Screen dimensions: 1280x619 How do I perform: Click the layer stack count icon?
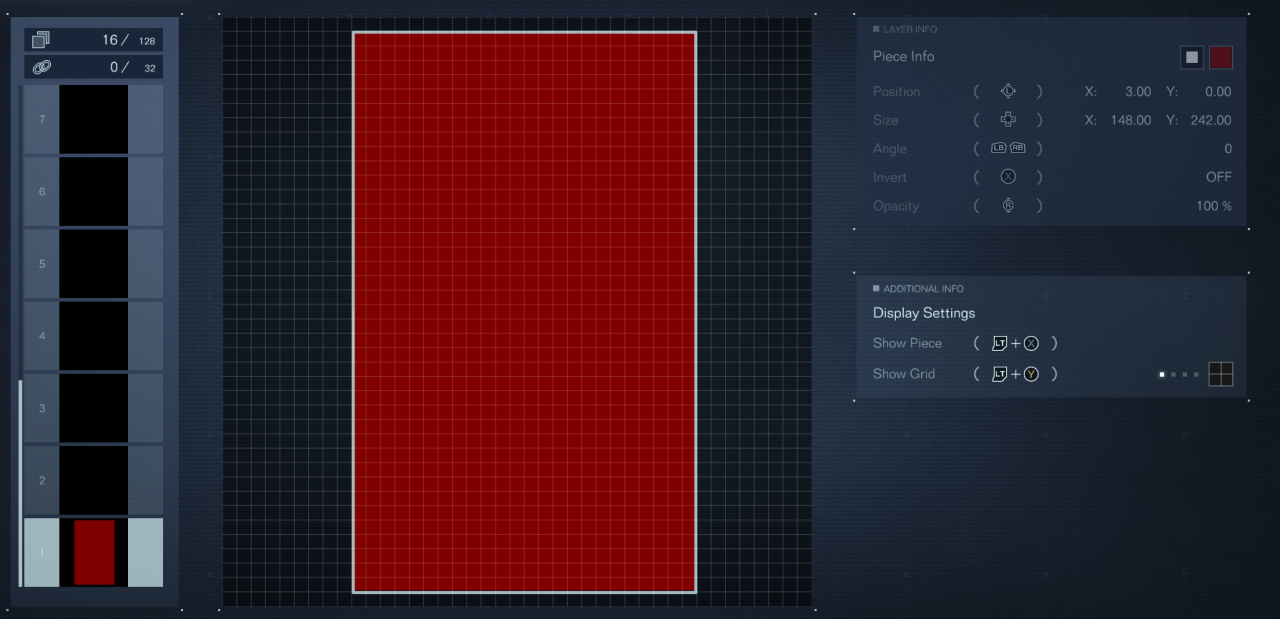coord(41,40)
